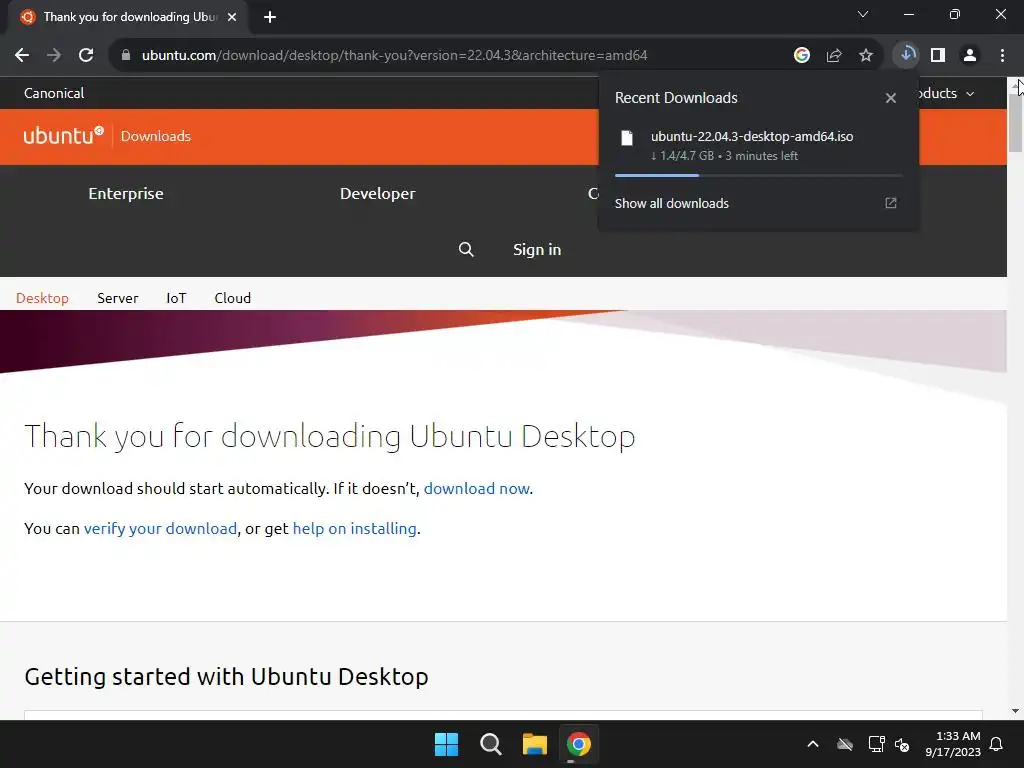Open the side panel icon
The width and height of the screenshot is (1024, 768).
(x=938, y=56)
